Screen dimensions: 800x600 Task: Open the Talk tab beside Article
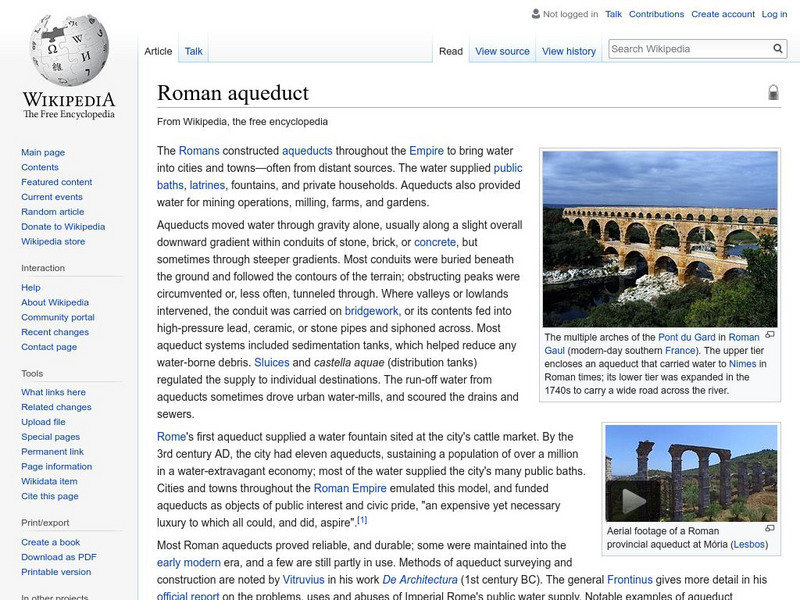click(193, 51)
